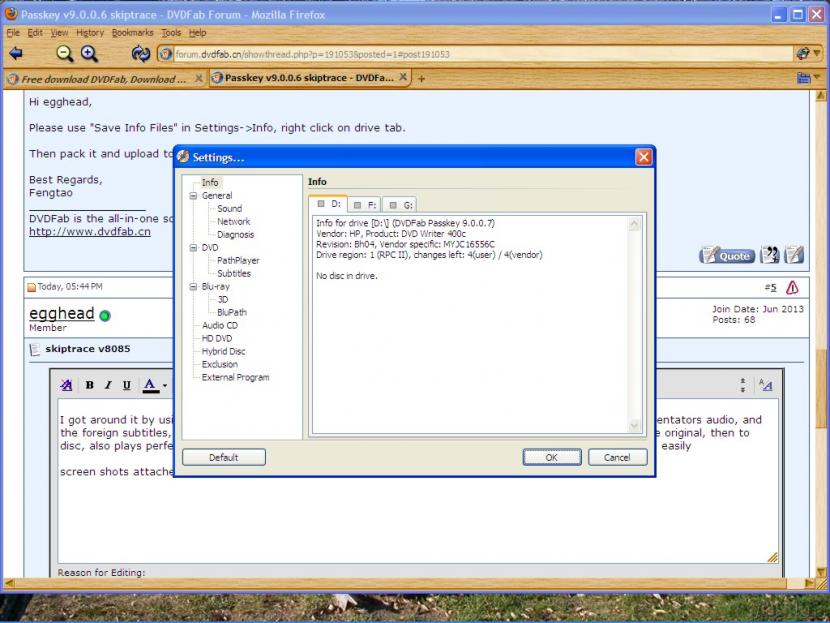The image size is (830, 623).
Task: Collapse the Blu-ray tree node
Action: pyautogui.click(x=193, y=286)
